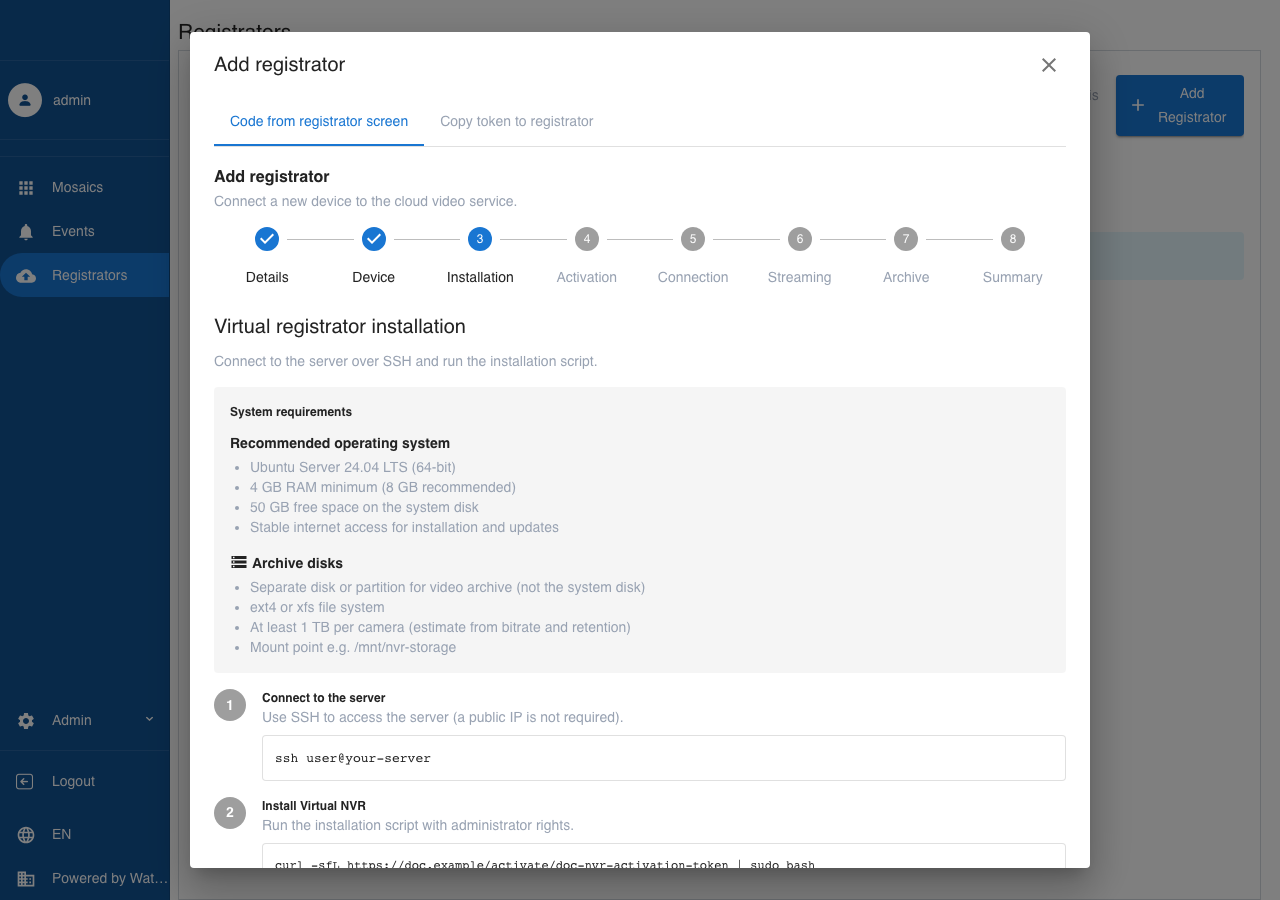Viewport: 1280px width, 900px height.
Task: Open Mosaics in the sidebar
Action: 85,188
